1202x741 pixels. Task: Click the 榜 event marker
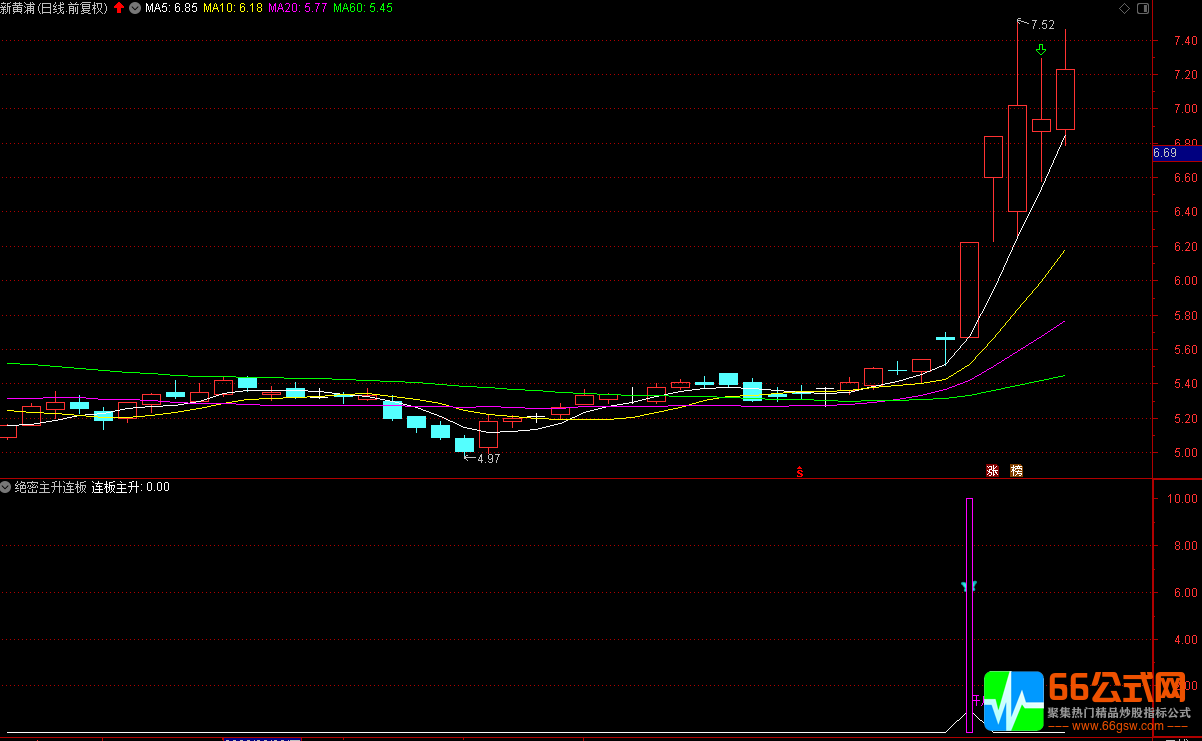(1017, 471)
